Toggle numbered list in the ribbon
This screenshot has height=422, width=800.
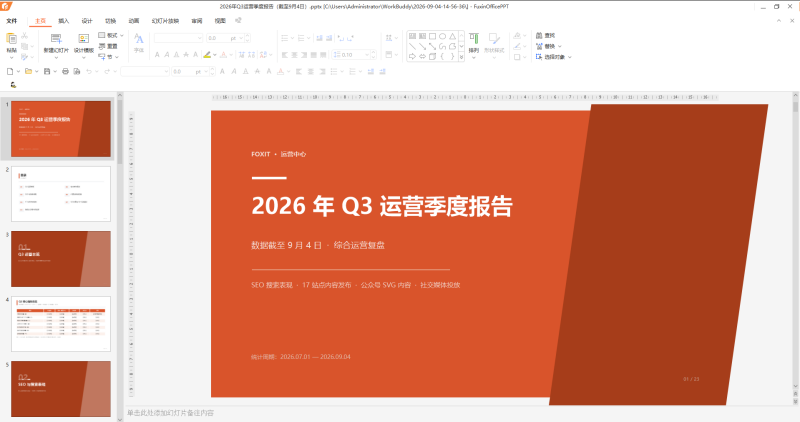pos(301,38)
